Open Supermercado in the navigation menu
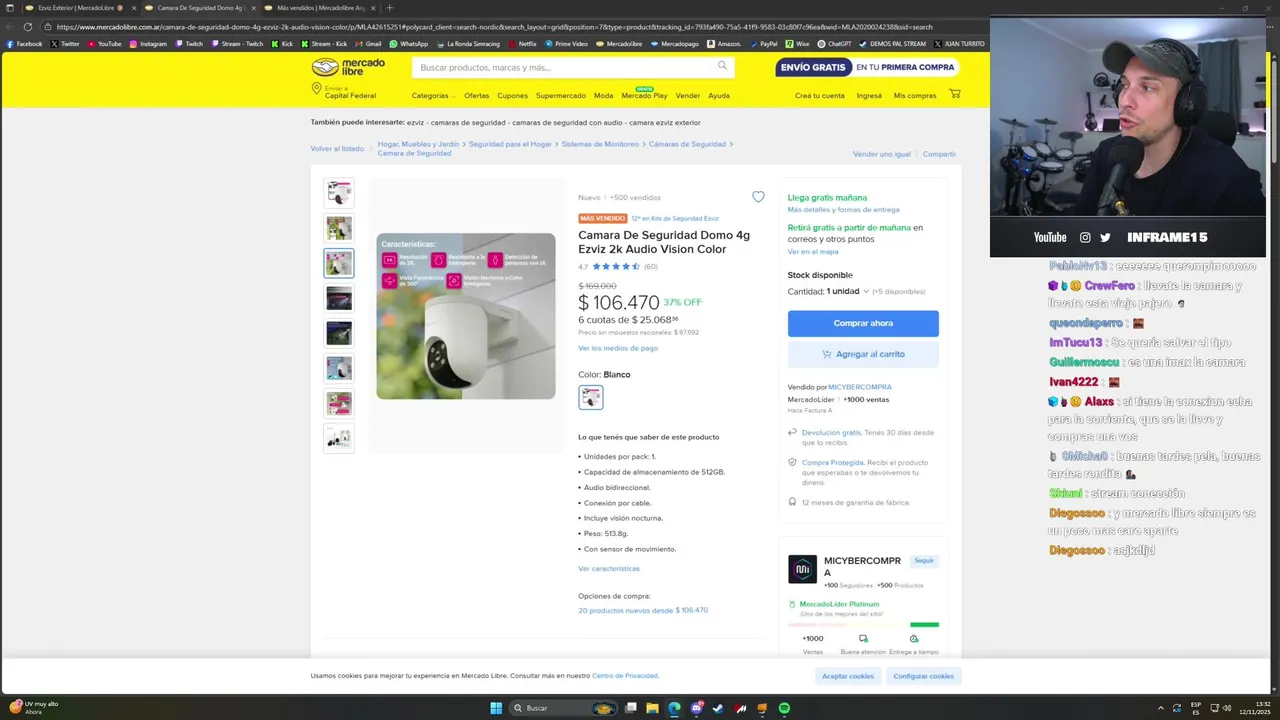Screen dimensions: 1280x720 [561, 96]
